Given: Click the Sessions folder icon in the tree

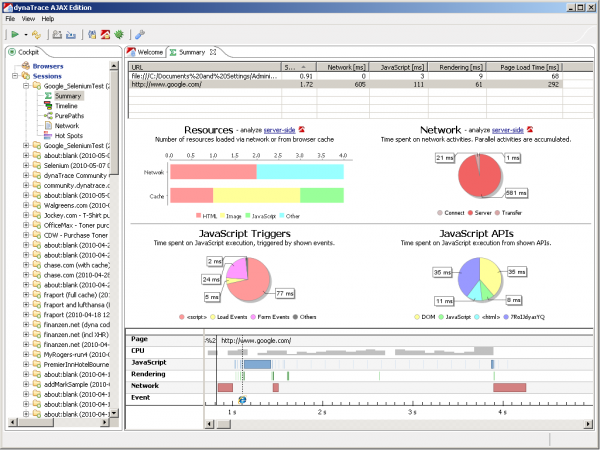Looking at the screenshot, I should [26, 76].
